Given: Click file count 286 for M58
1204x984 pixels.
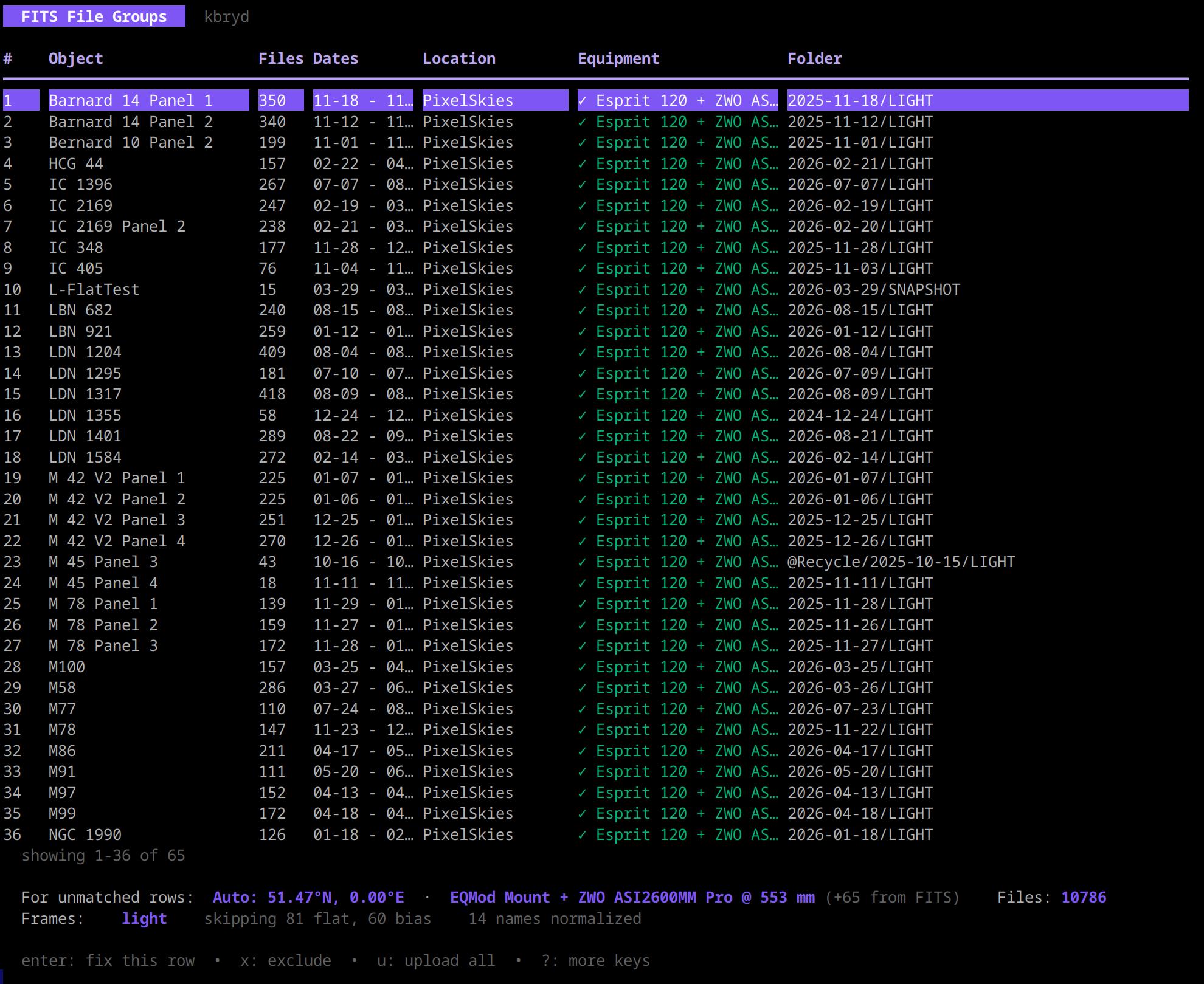Looking at the screenshot, I should point(272,687).
